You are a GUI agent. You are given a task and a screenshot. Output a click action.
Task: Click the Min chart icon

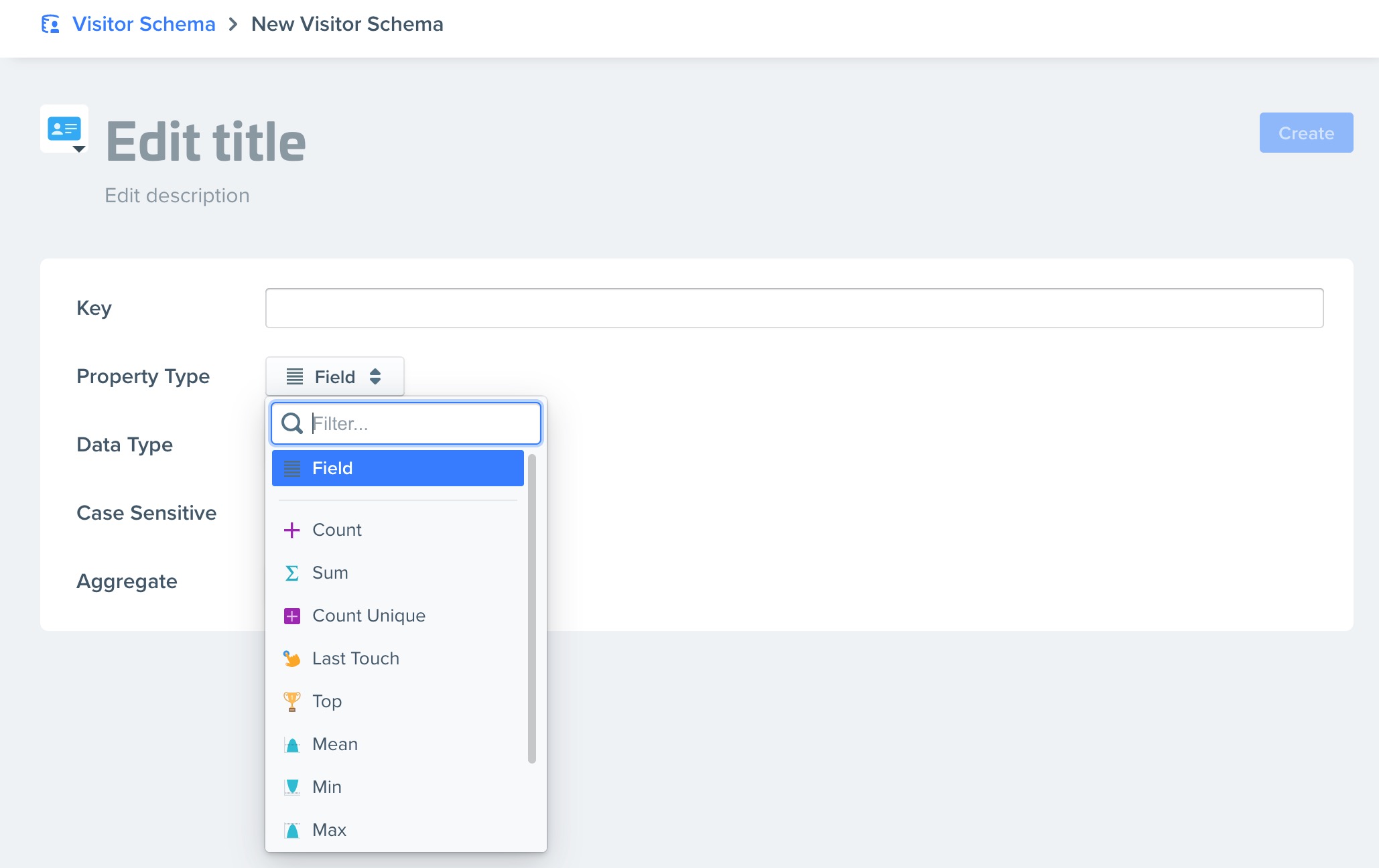coord(291,788)
